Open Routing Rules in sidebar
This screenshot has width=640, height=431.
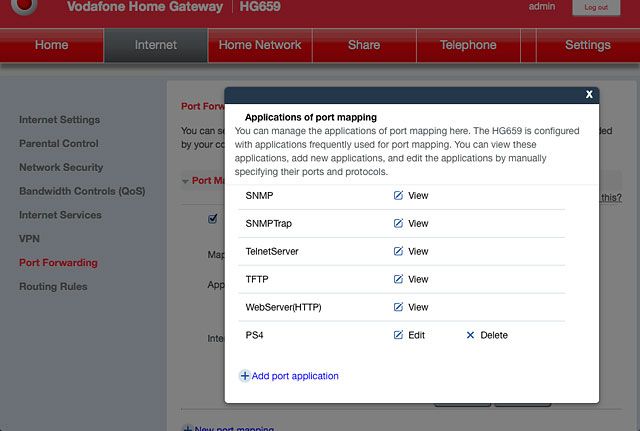coord(53,287)
